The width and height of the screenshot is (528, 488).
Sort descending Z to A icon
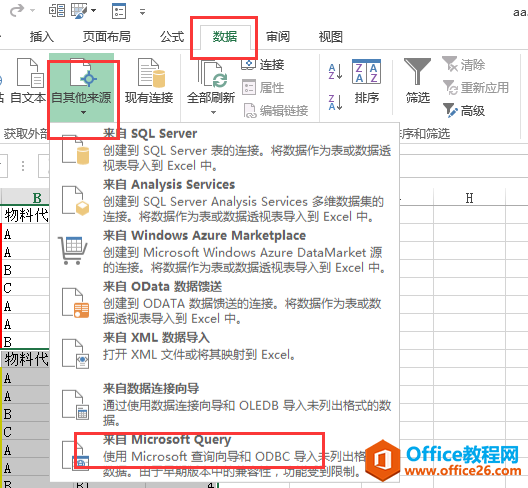tap(335, 102)
